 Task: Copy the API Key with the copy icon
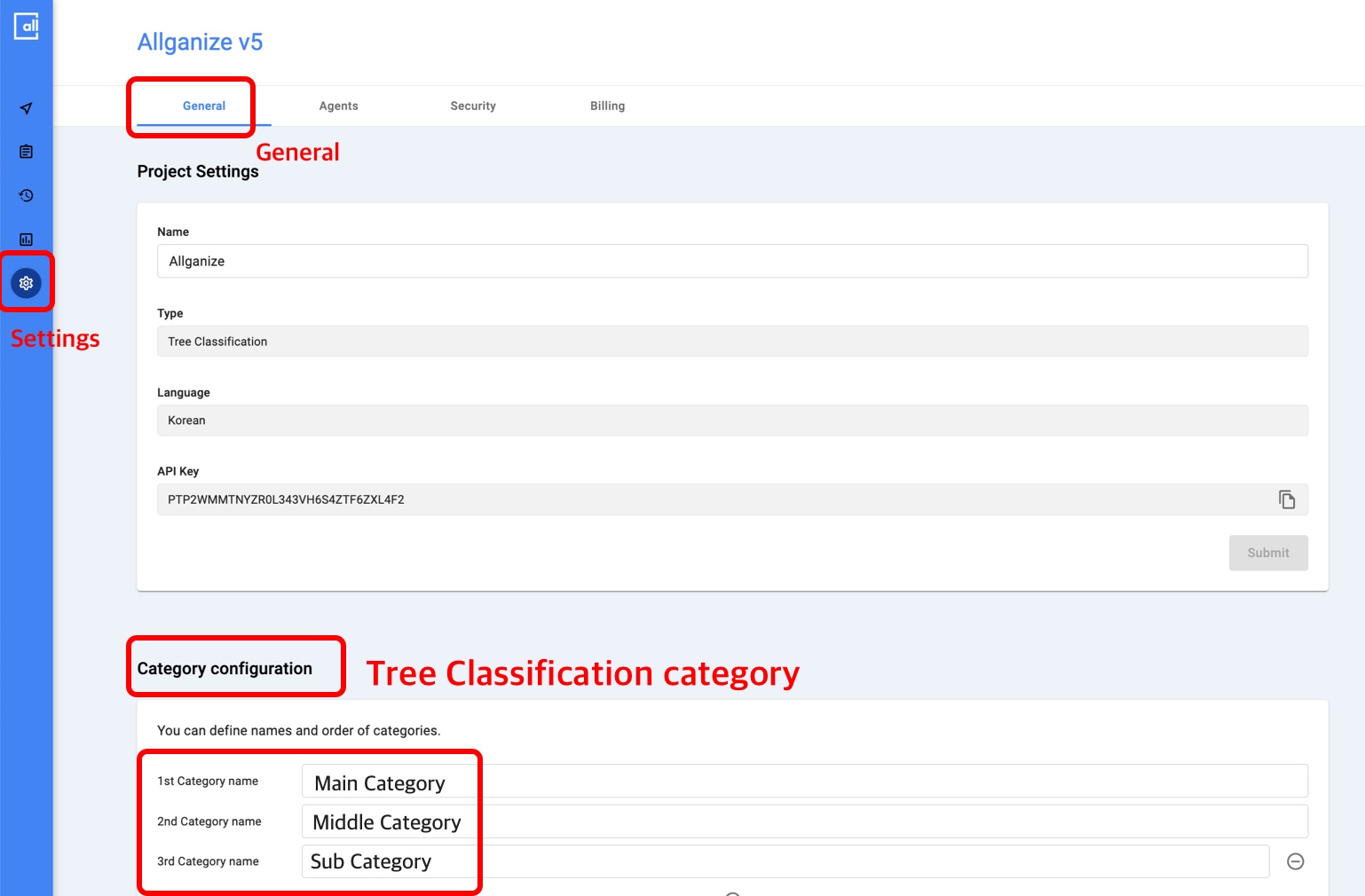tap(1287, 499)
